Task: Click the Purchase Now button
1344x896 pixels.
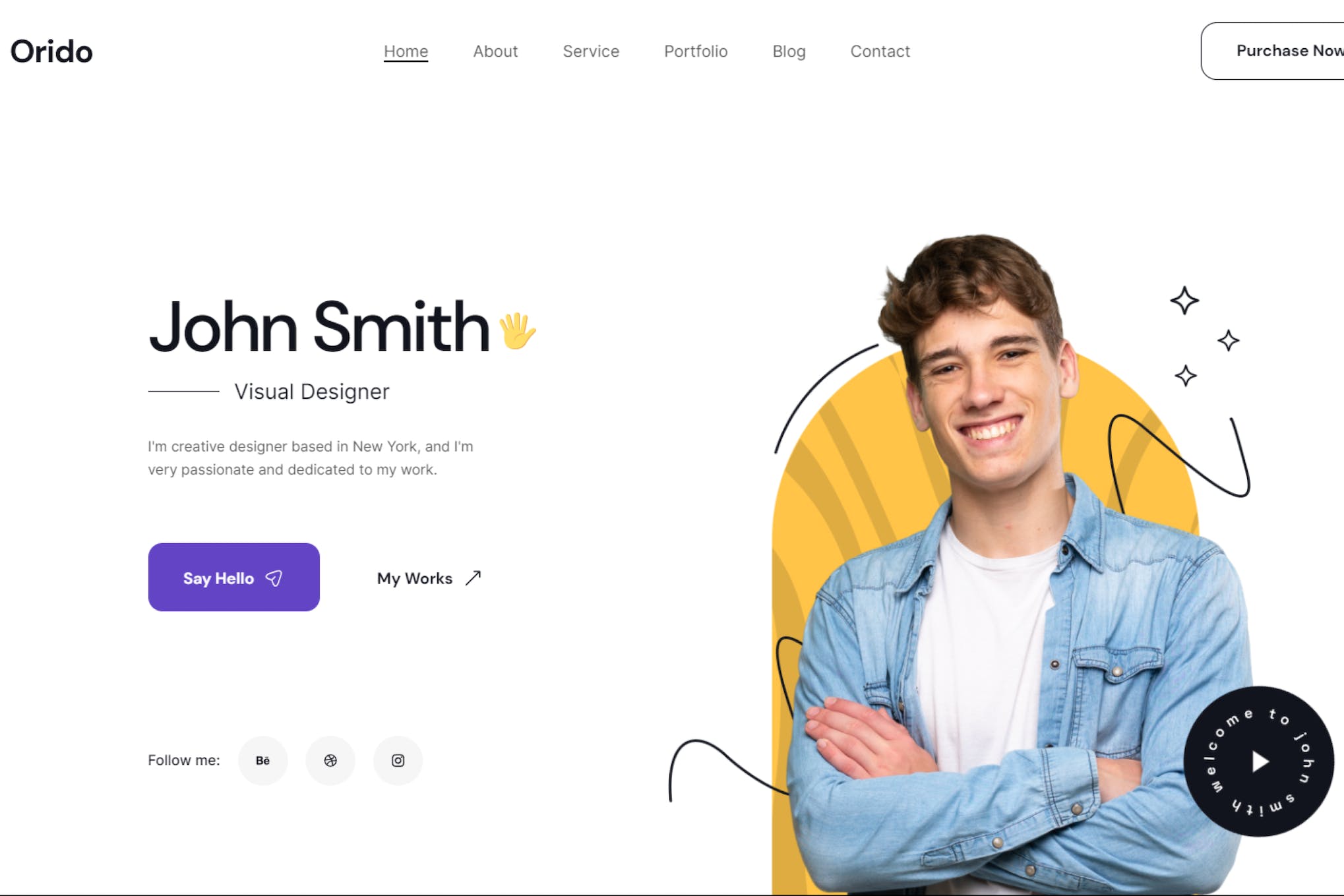Action: pos(1280,50)
